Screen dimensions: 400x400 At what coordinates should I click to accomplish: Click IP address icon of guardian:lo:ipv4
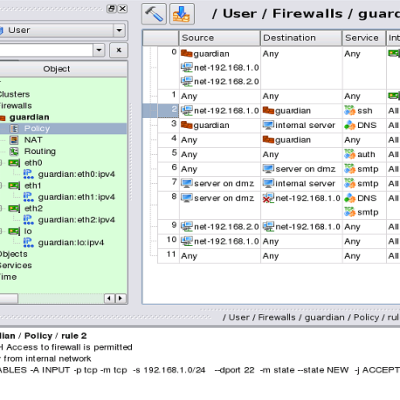(x=28, y=242)
